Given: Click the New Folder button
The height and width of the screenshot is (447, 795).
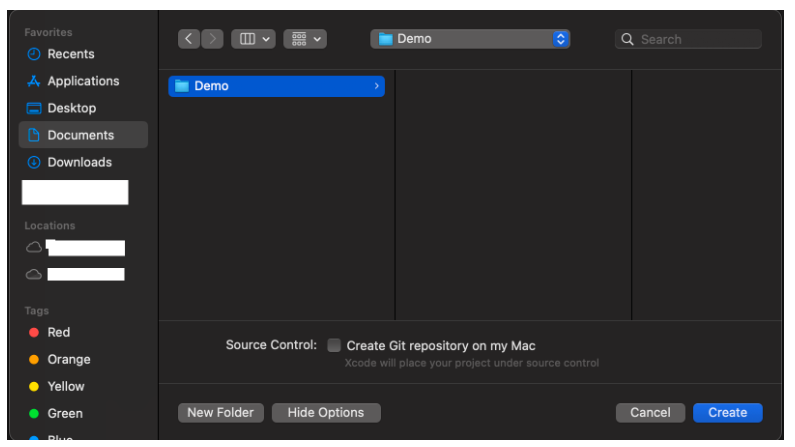Looking at the screenshot, I should [221, 412].
